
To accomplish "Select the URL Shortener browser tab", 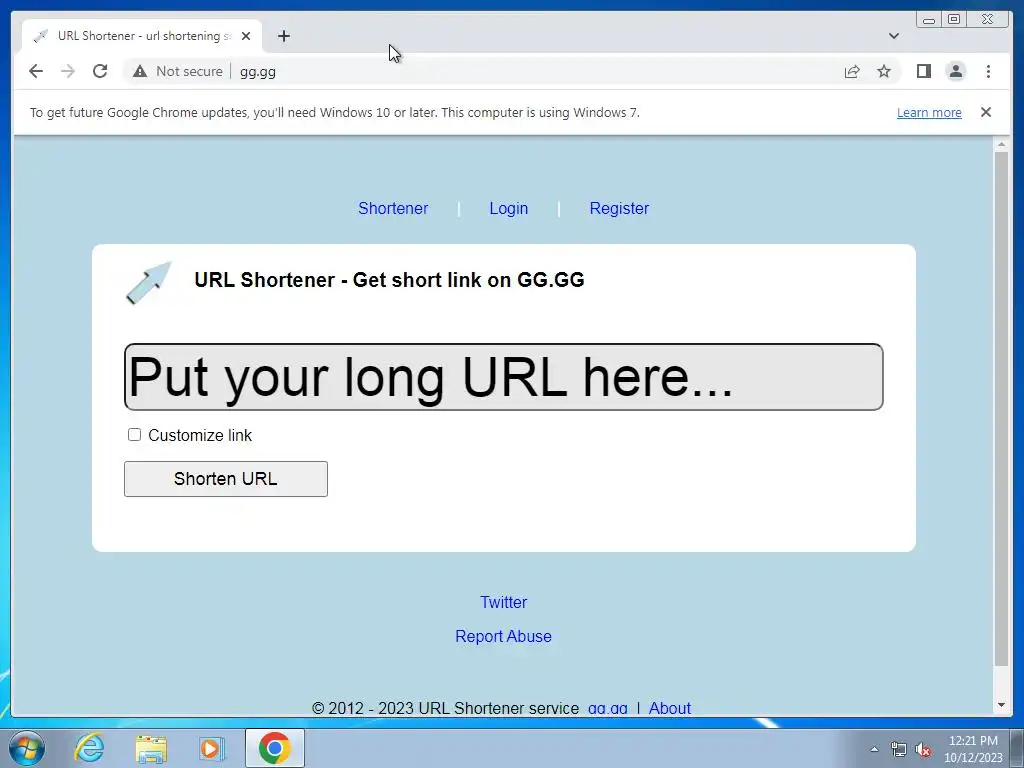I will click(142, 36).
